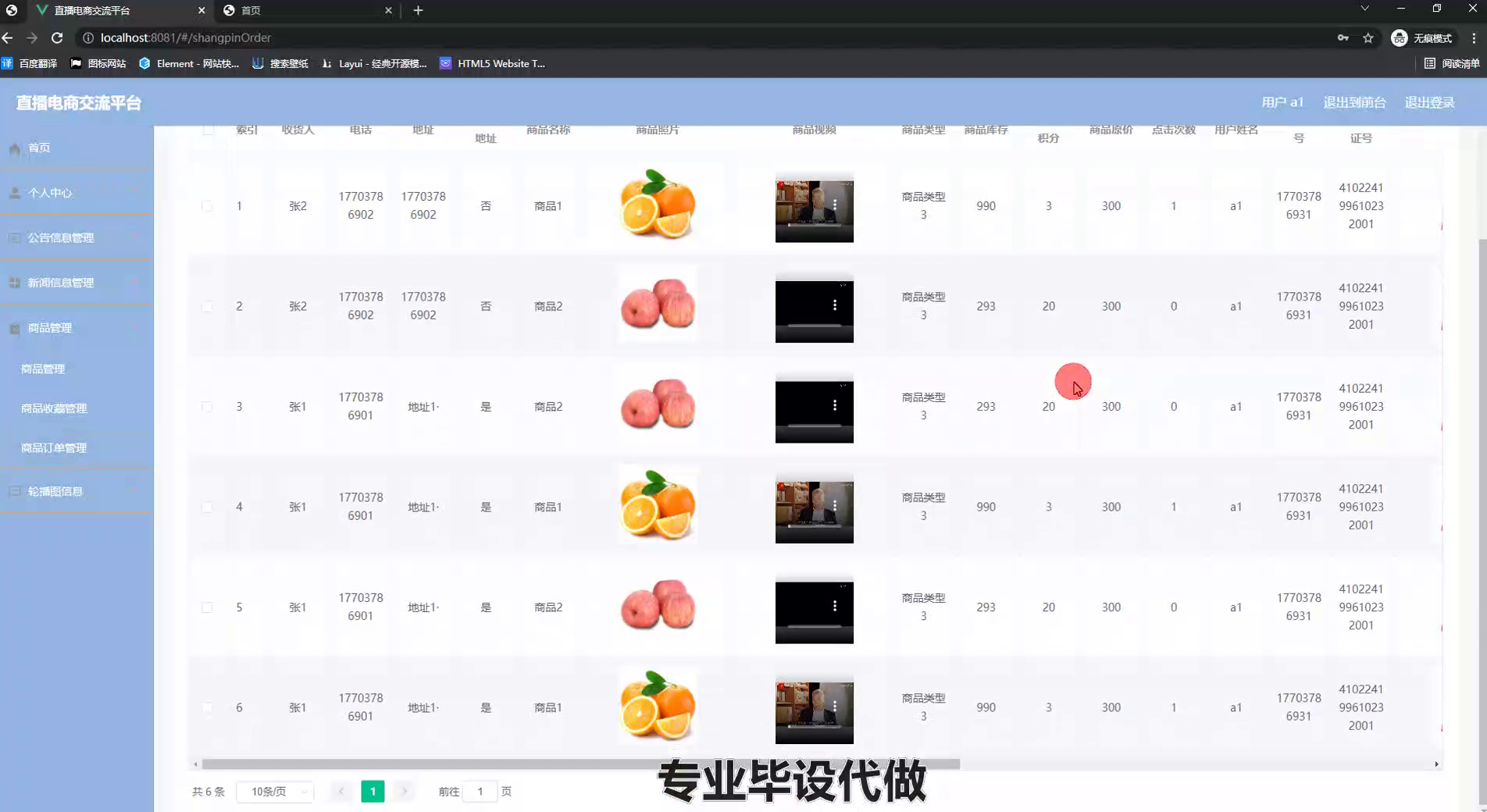Tick the checkbox for order row 6
Viewport: 1487px width, 812px height.
207,707
